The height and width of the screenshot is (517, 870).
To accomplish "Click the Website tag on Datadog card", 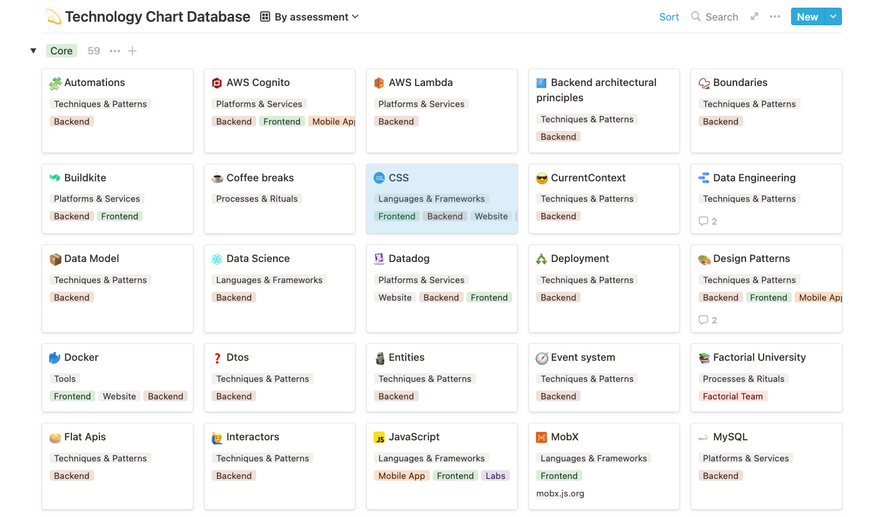I will pos(394,297).
